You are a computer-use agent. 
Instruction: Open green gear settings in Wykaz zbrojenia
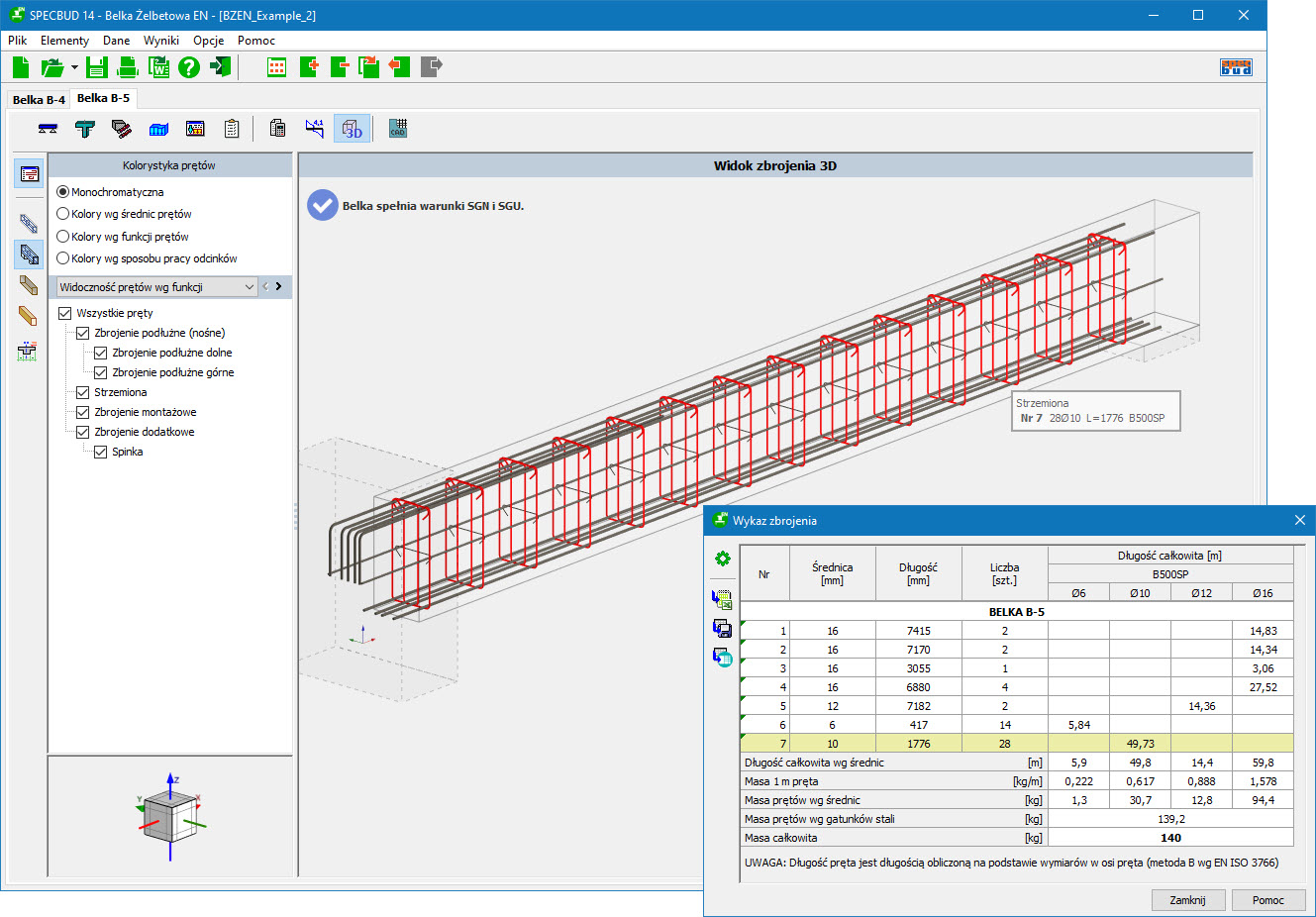click(722, 559)
